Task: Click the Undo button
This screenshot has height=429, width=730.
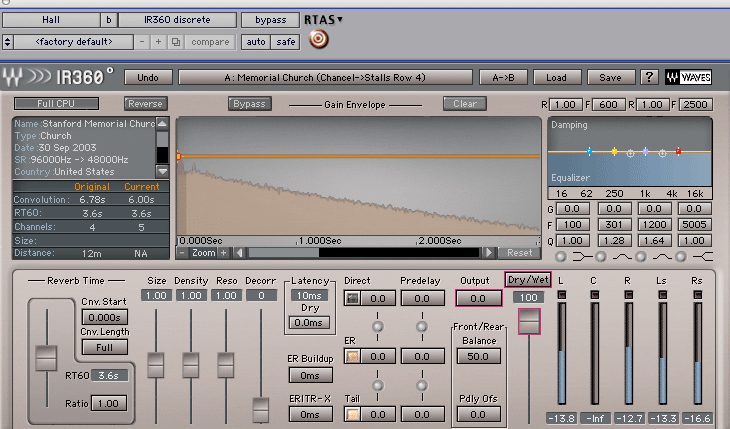Action: tap(147, 77)
